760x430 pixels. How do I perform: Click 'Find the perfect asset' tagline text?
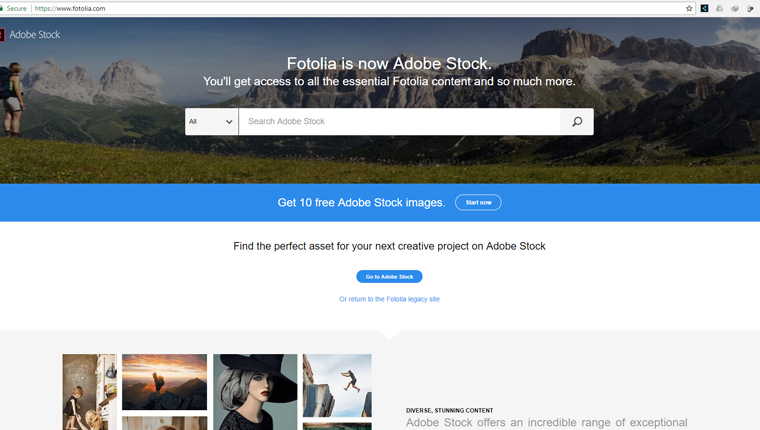[389, 246]
